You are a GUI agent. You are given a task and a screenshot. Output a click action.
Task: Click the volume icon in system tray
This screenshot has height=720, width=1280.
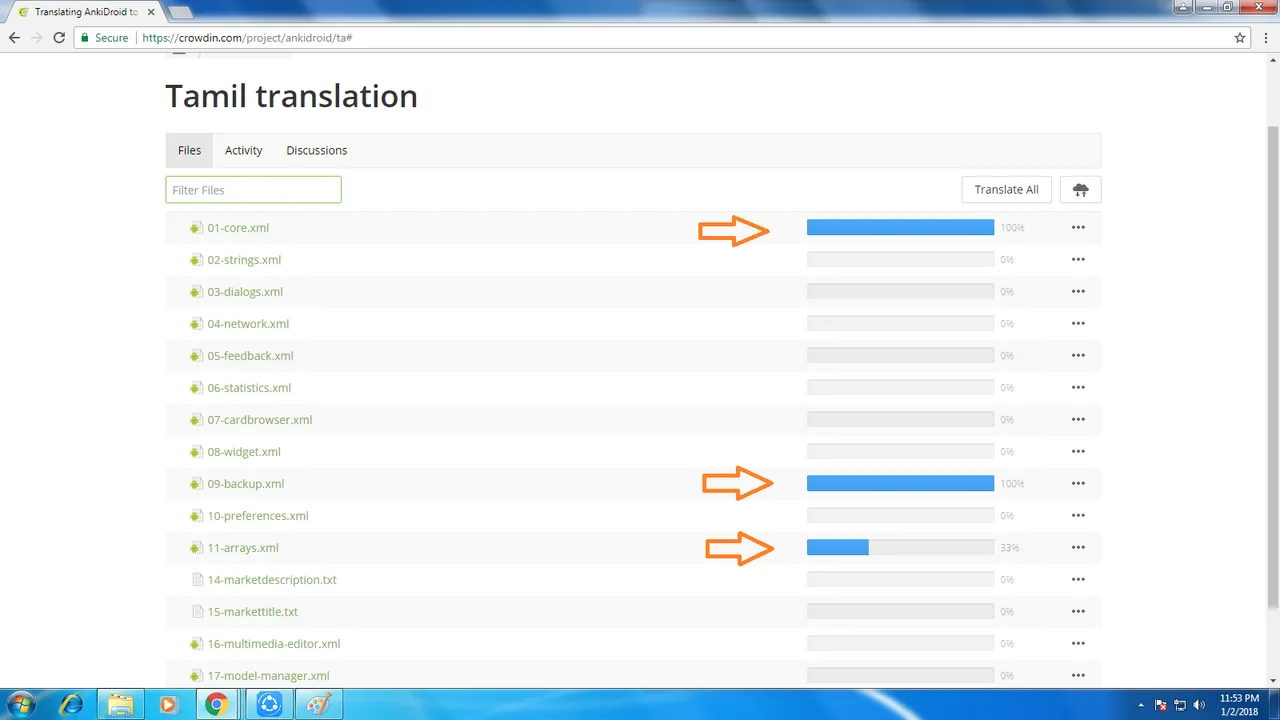click(1197, 705)
